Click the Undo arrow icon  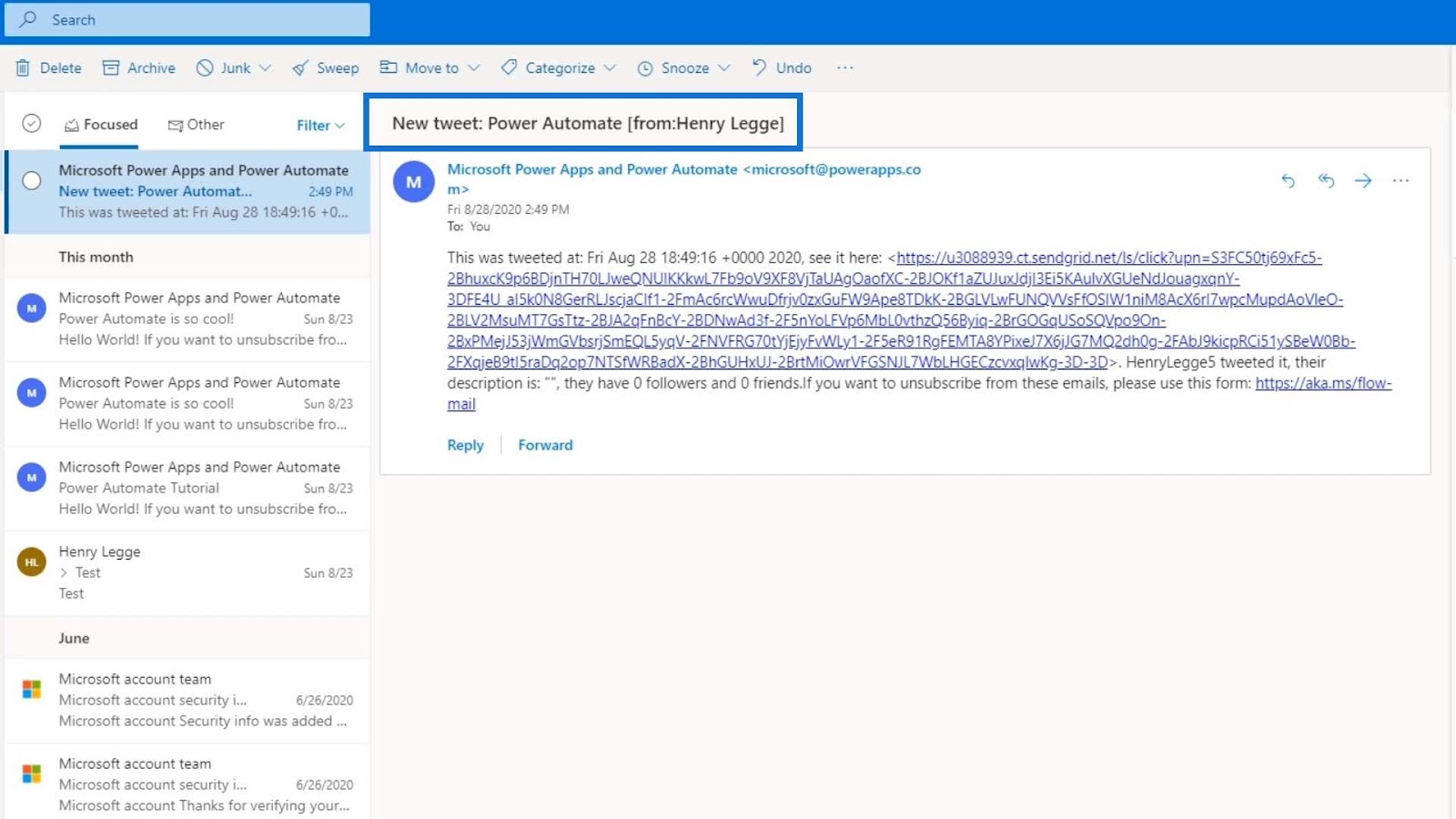pos(759,67)
